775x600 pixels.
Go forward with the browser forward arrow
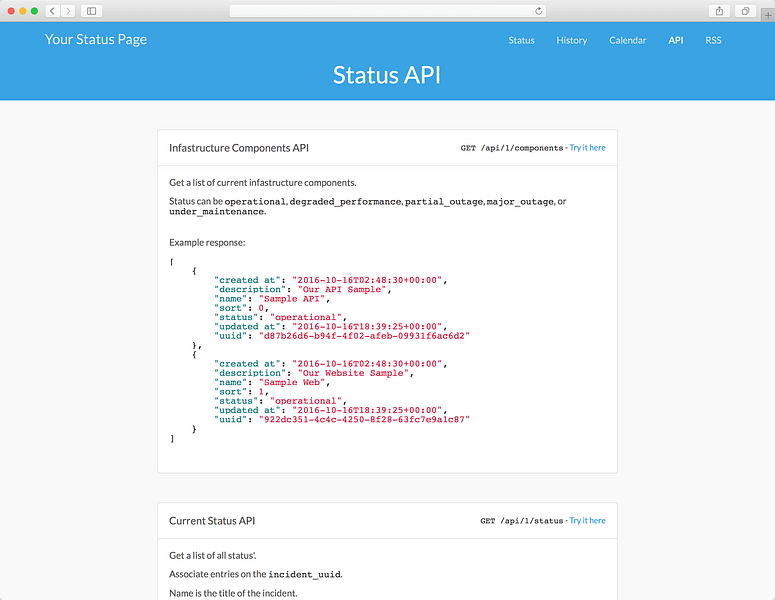point(68,11)
